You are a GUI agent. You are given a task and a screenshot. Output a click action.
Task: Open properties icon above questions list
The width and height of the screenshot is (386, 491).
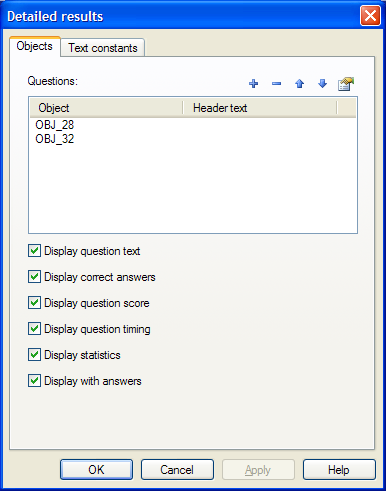point(346,84)
